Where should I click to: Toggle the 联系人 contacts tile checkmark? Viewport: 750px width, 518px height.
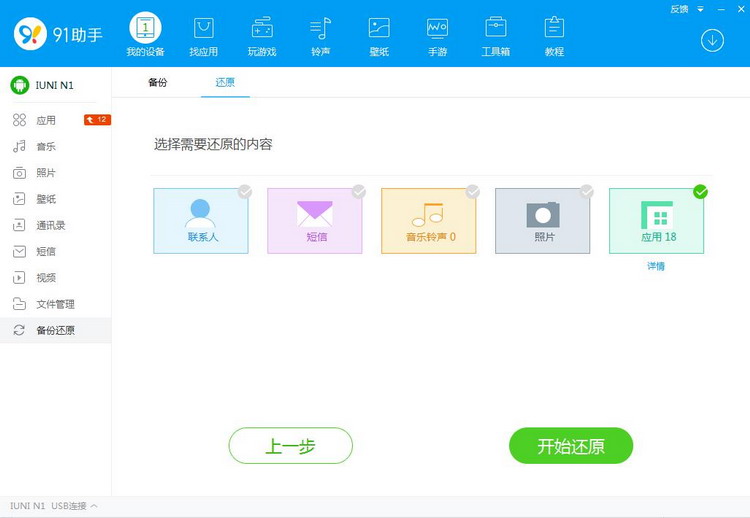(x=245, y=192)
